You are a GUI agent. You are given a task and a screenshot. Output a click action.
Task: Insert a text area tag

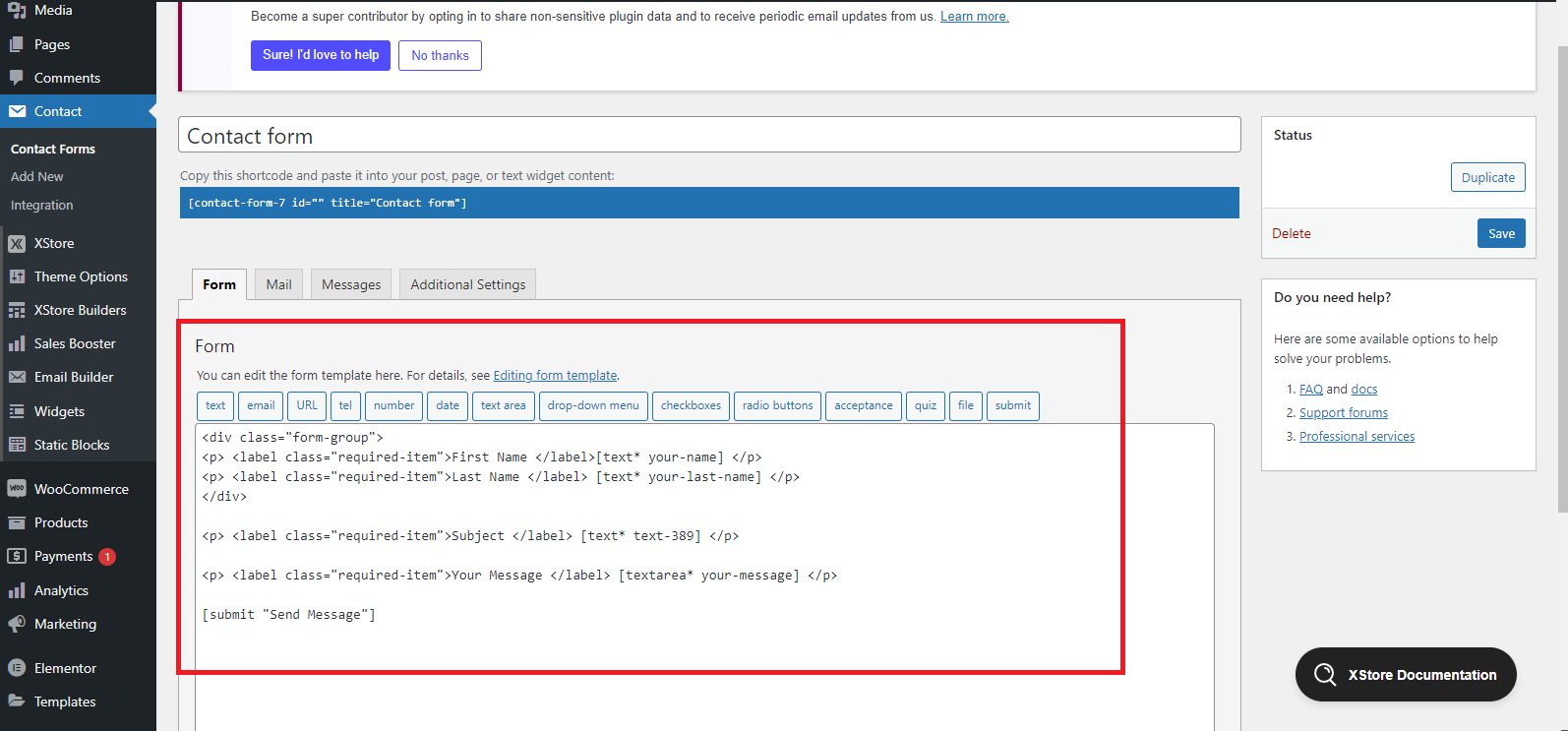point(504,405)
